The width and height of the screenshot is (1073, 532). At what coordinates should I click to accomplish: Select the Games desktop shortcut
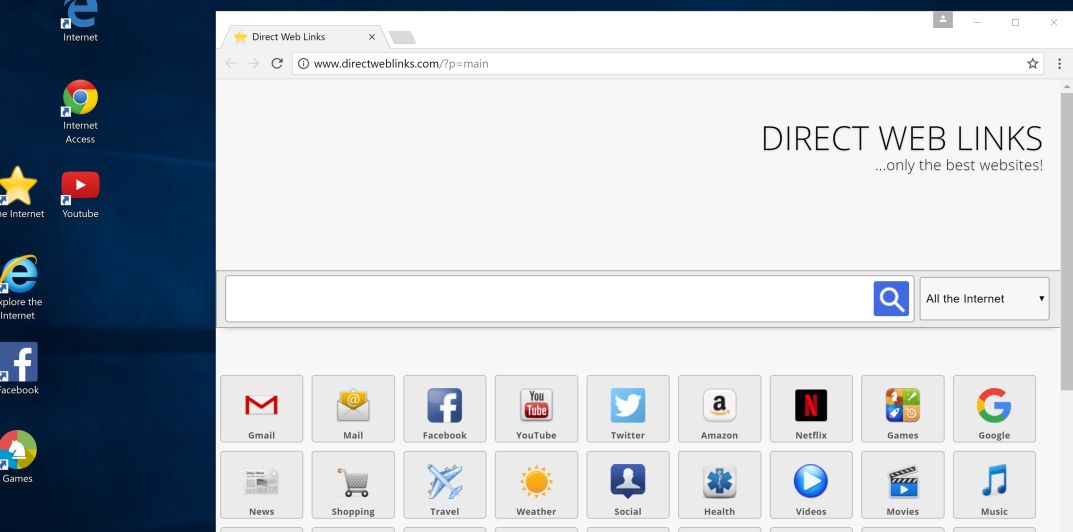(x=18, y=456)
